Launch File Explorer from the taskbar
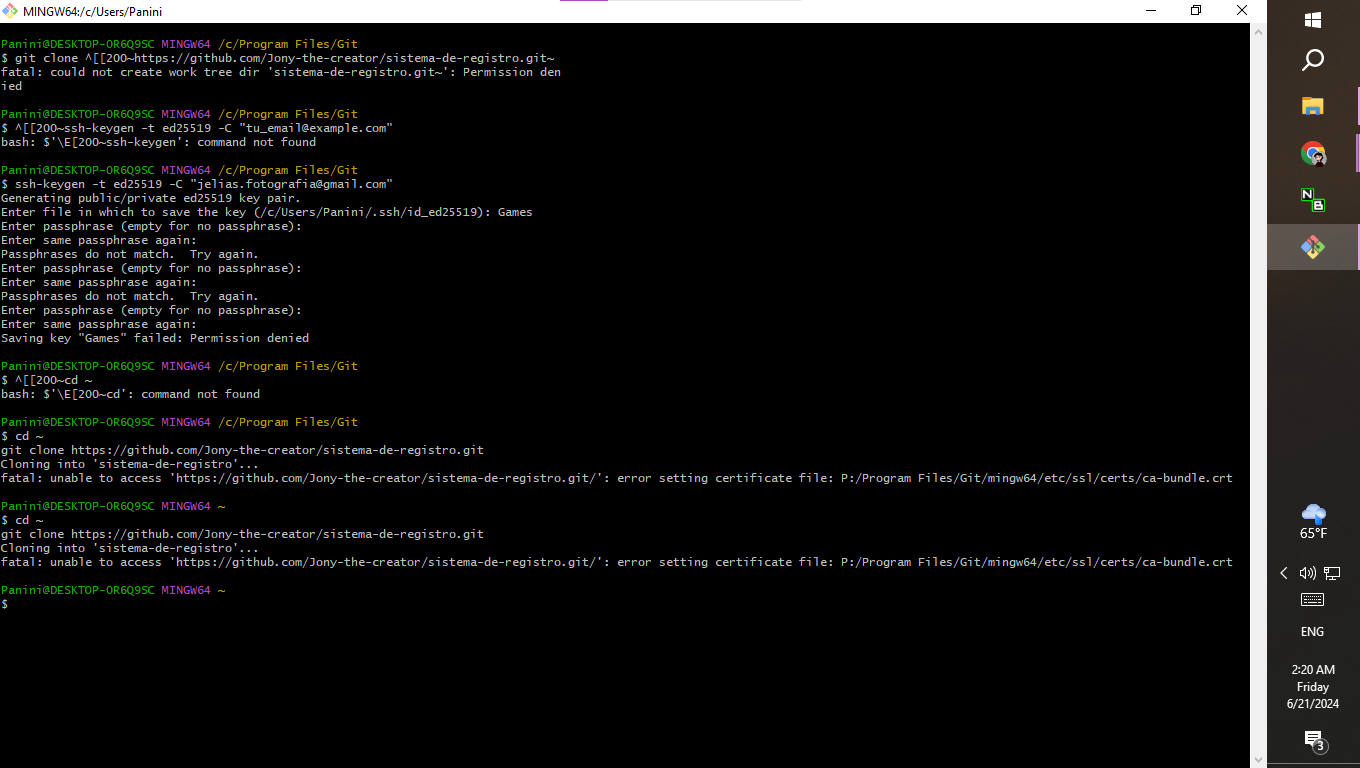Screen dimensions: 1360x768 [x=1313, y=107]
